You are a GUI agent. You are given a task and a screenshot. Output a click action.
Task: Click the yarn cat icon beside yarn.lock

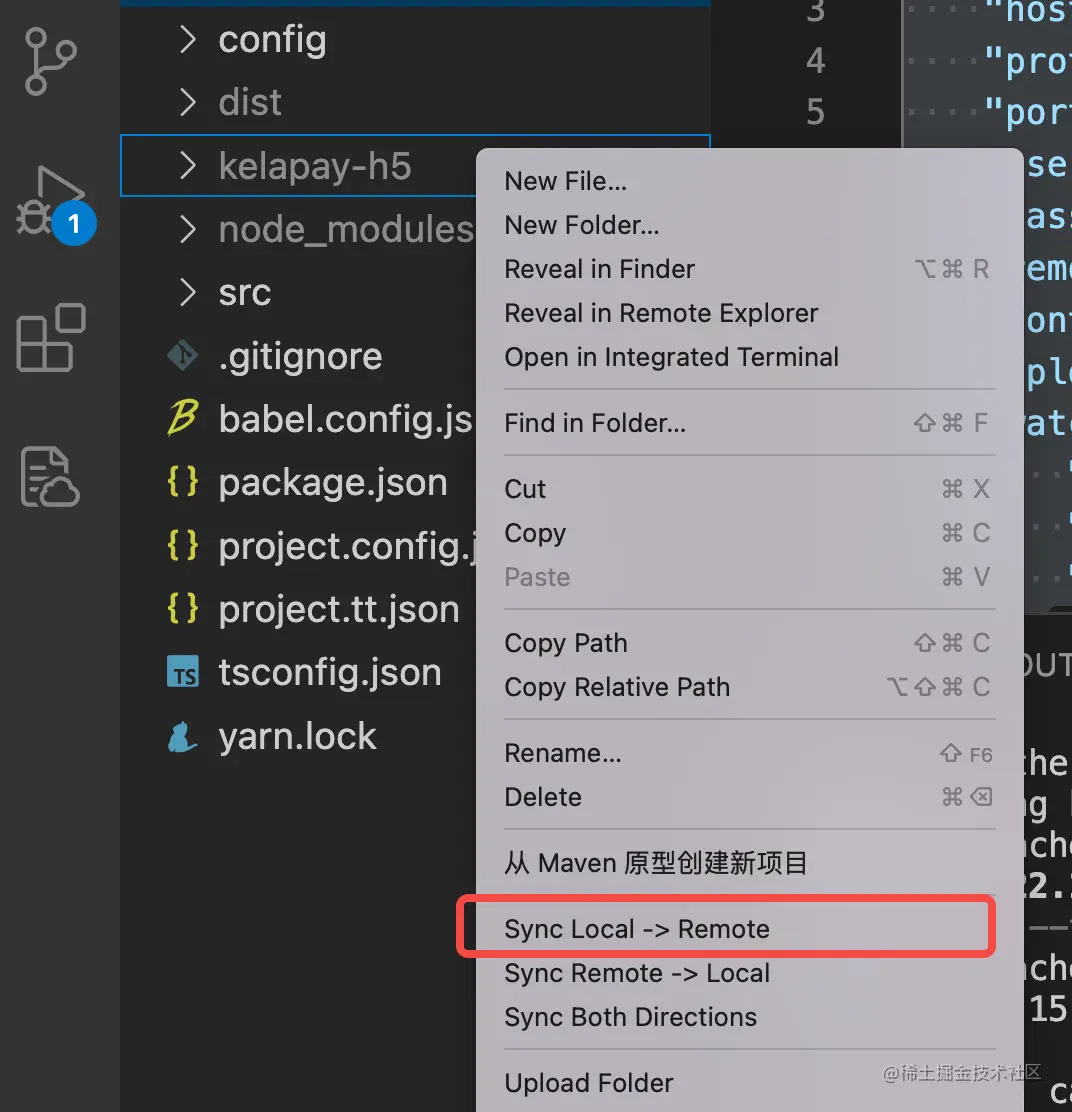(x=182, y=736)
